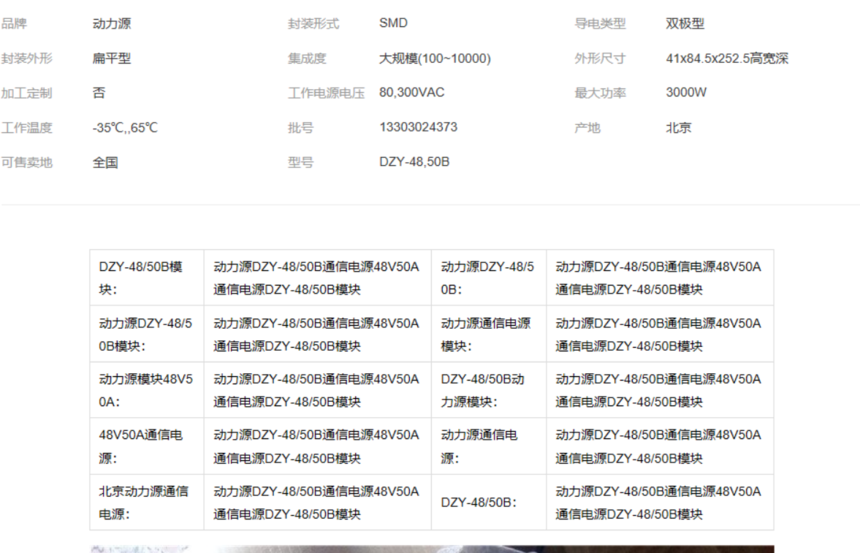The height and width of the screenshot is (553, 860).
Task: Select the '双极型' value
Action: (x=685, y=24)
